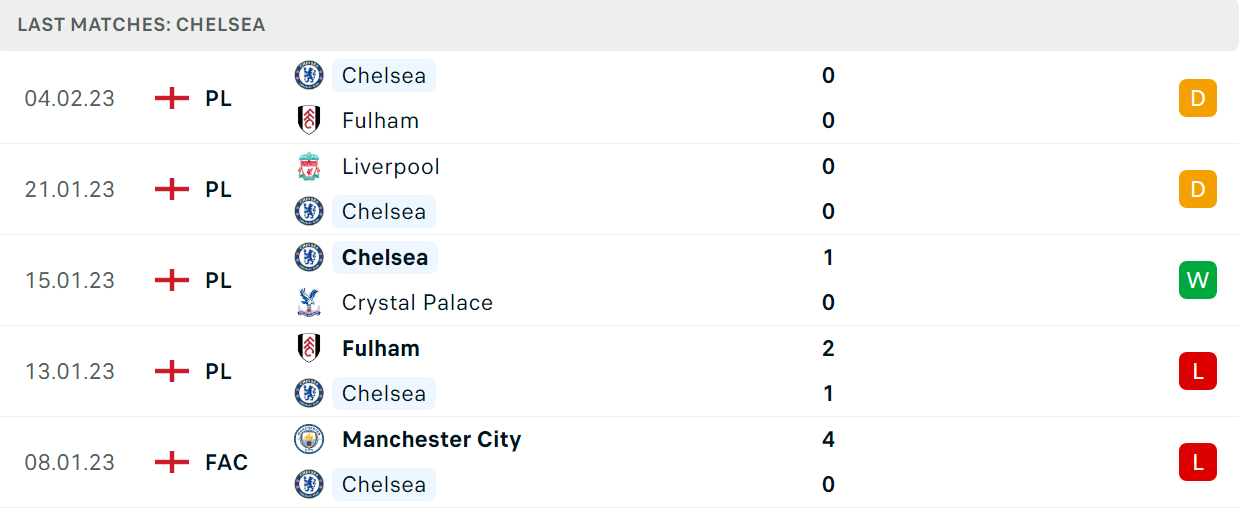Viewport: 1242px width, 531px height.
Task: Click the Fulham crest in 04.02.23 match
Action: tap(309, 121)
